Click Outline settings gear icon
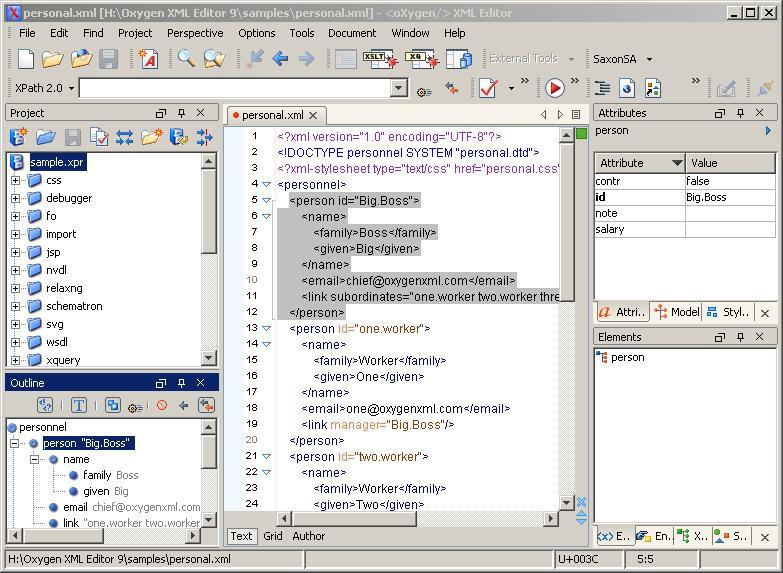783x573 pixels. click(135, 407)
